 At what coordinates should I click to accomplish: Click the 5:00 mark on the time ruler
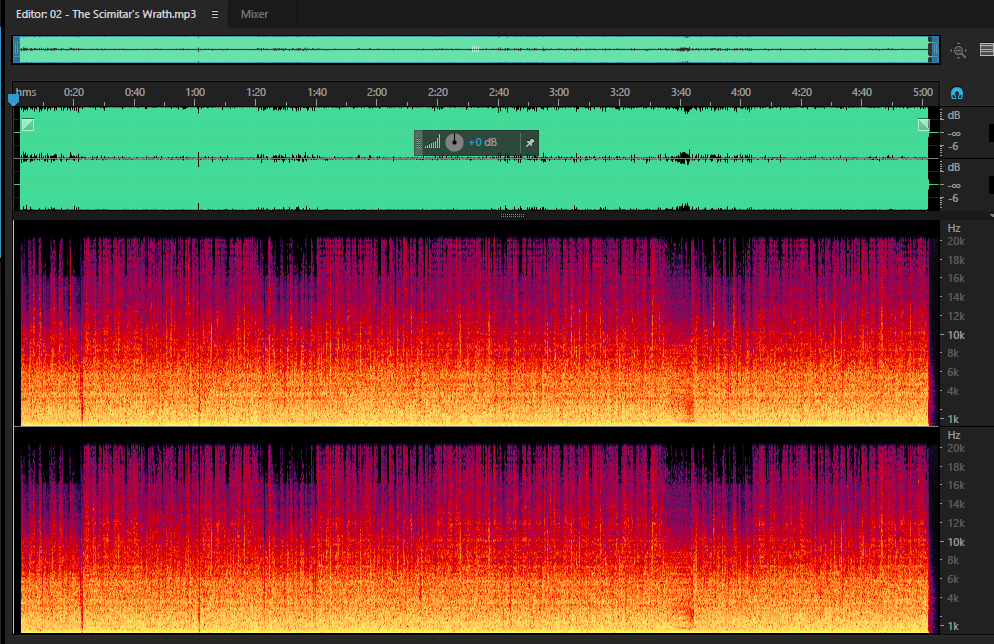click(x=922, y=93)
